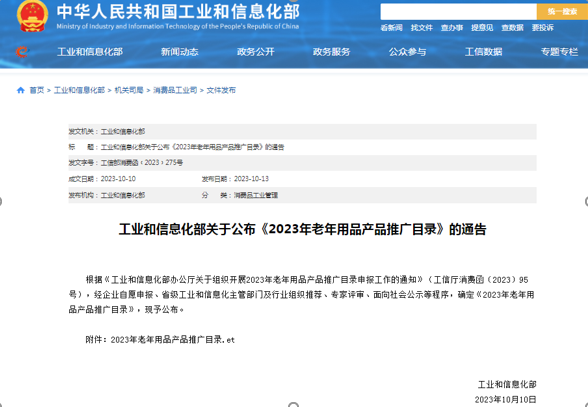Go to 机关司局 in breadcrumb
The image size is (588, 407).
coord(129,90)
